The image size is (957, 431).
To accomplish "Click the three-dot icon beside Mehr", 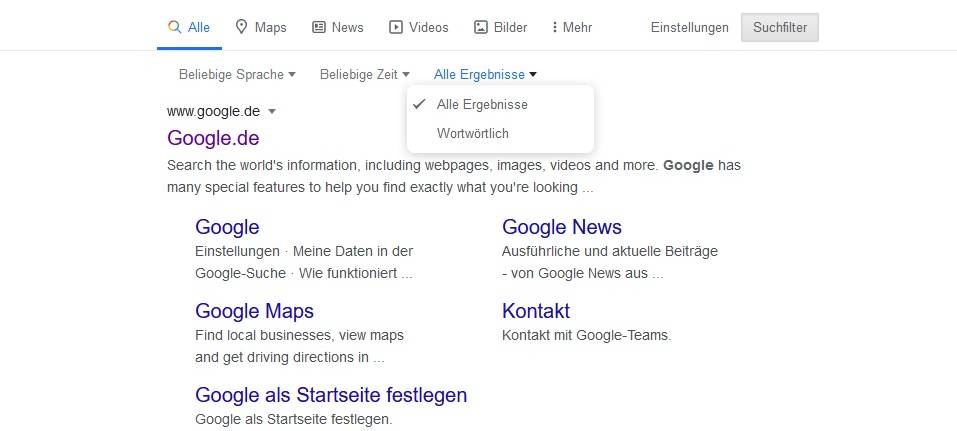I will coord(554,27).
